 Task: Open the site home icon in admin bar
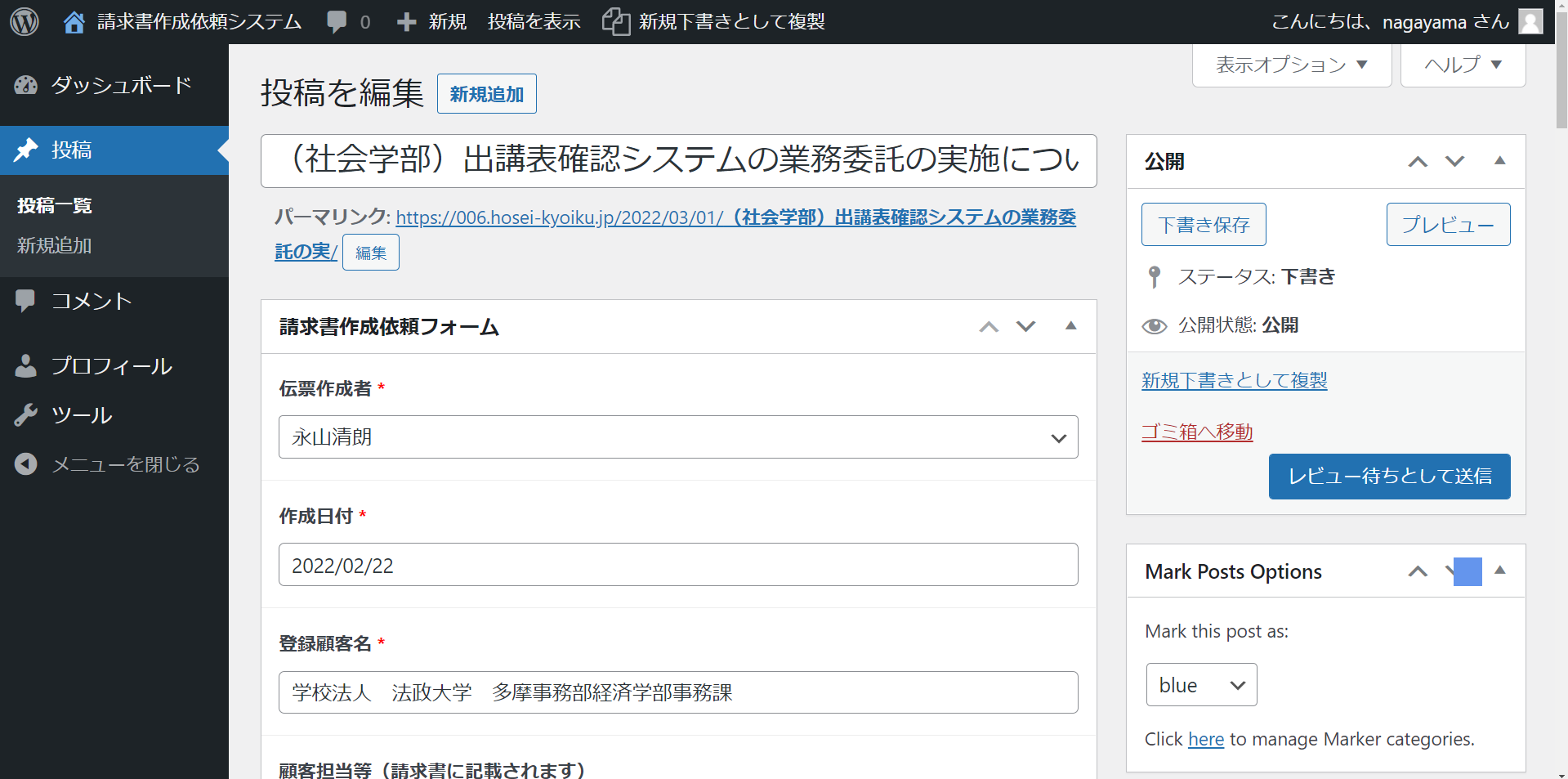coord(74,22)
